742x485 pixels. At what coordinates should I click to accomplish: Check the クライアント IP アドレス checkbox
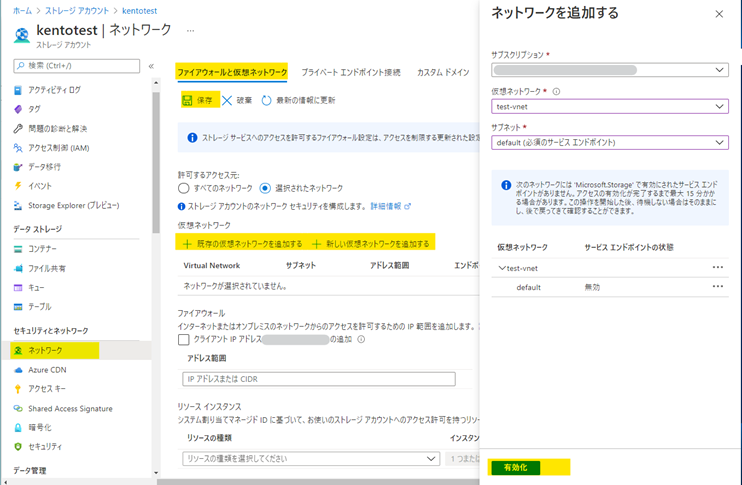tap(183, 340)
